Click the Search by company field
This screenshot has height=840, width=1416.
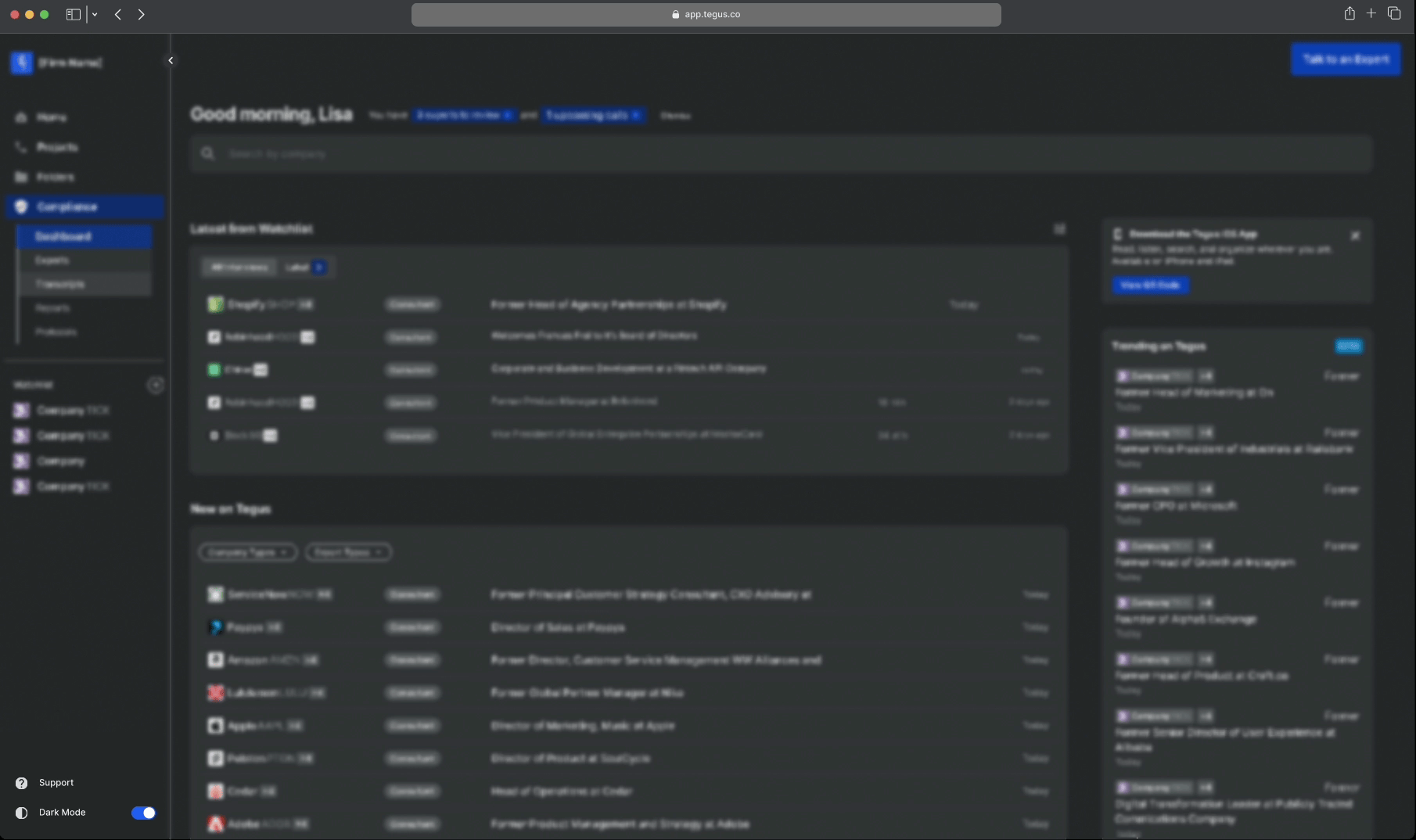click(x=781, y=154)
